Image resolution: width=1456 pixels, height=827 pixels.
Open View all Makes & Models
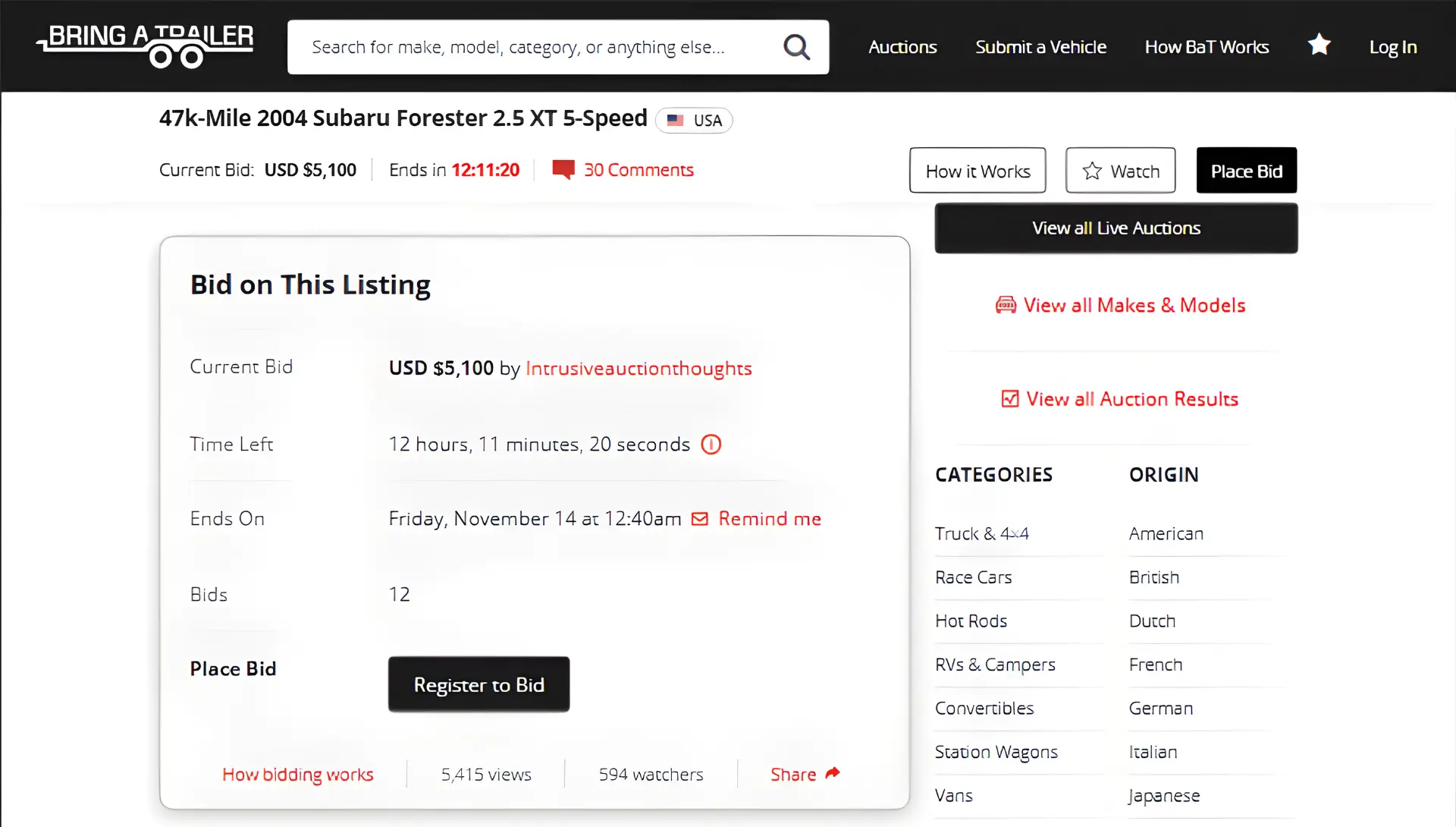(1134, 305)
